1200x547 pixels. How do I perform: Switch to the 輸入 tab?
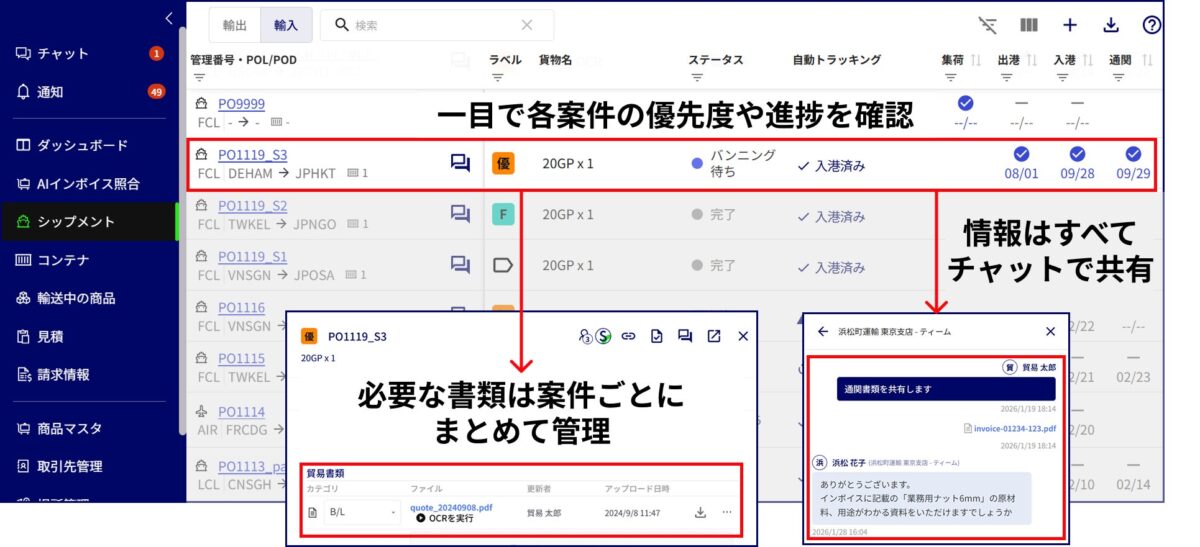click(x=286, y=25)
